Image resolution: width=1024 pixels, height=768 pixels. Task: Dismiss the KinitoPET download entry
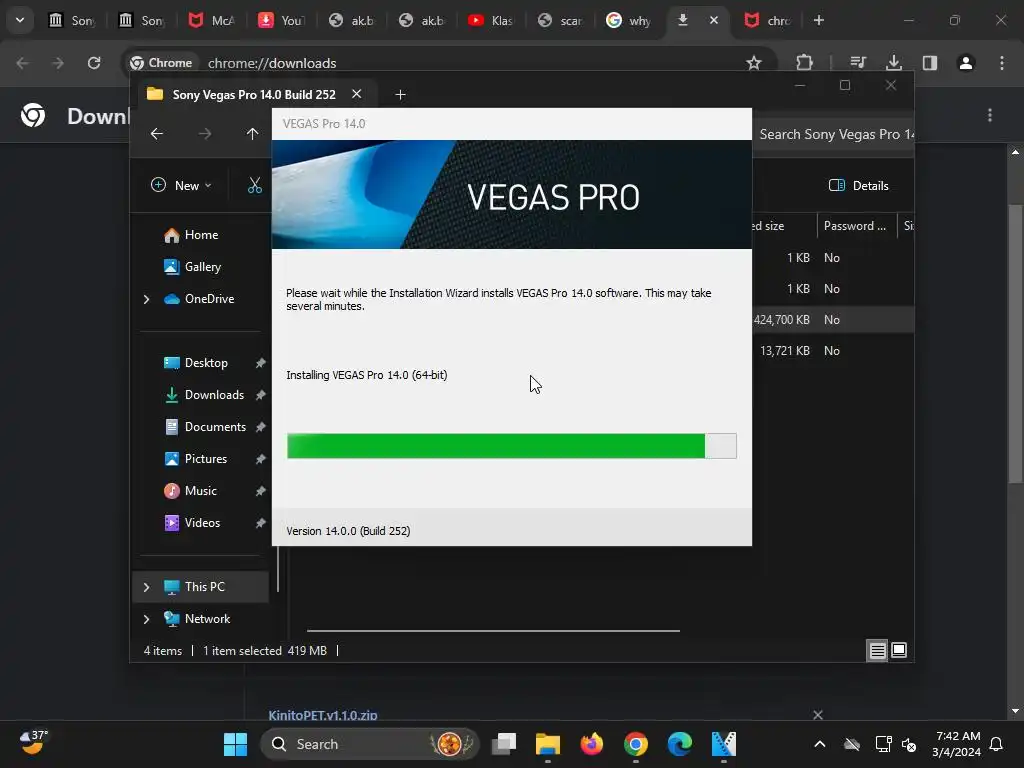tap(818, 715)
